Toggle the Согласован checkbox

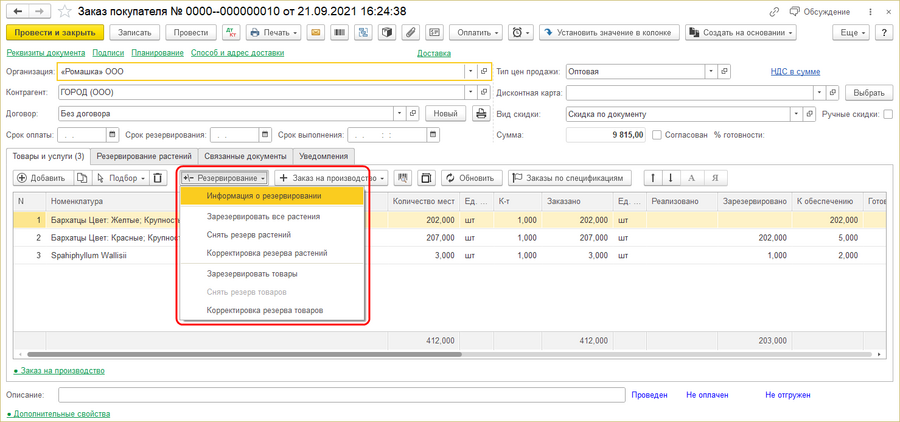657,135
